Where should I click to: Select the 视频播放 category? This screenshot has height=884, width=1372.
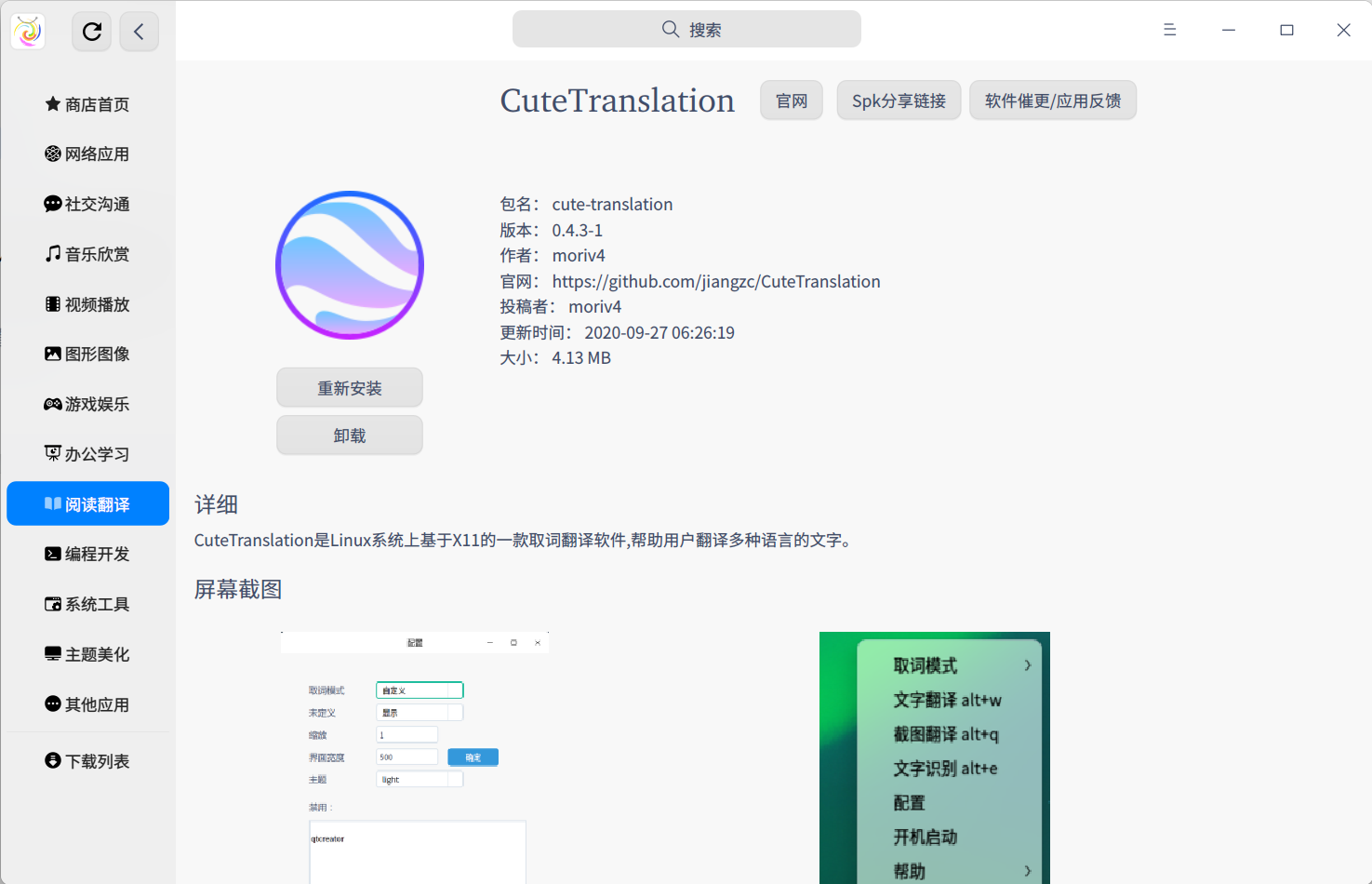coord(87,303)
